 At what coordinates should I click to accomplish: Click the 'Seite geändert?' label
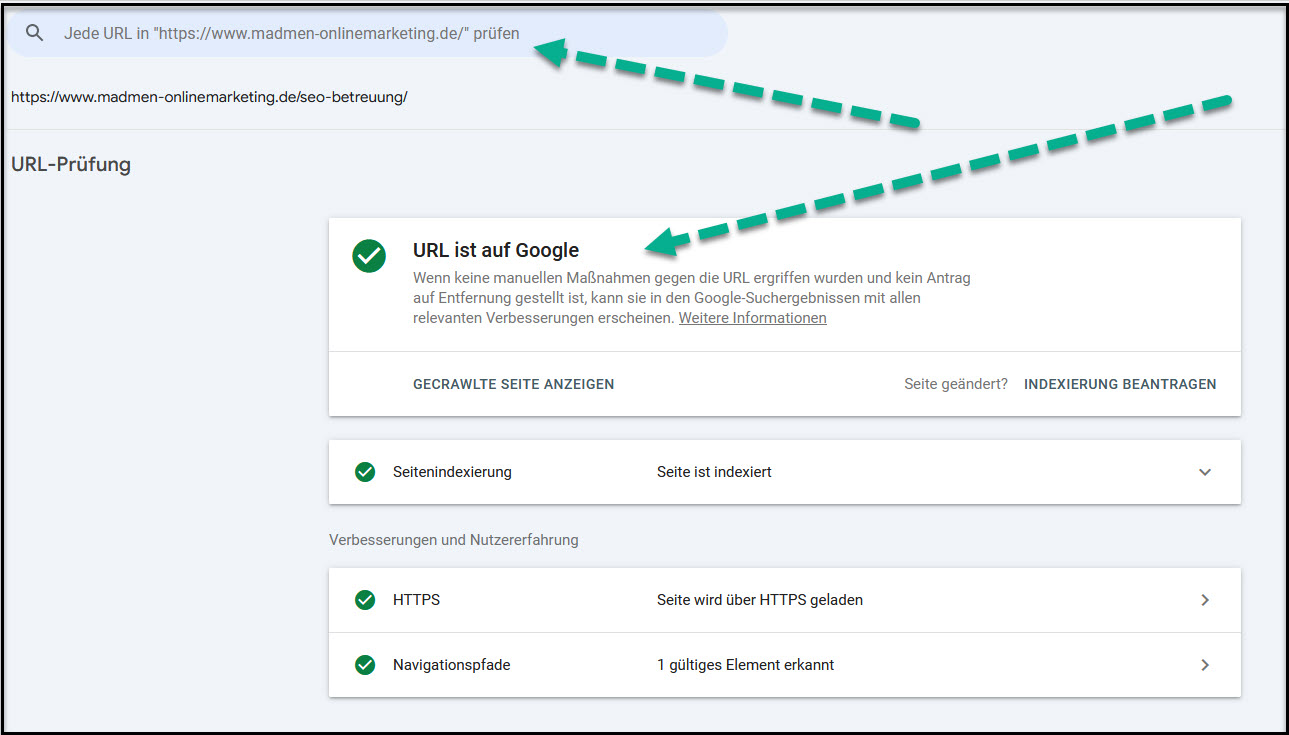[956, 384]
